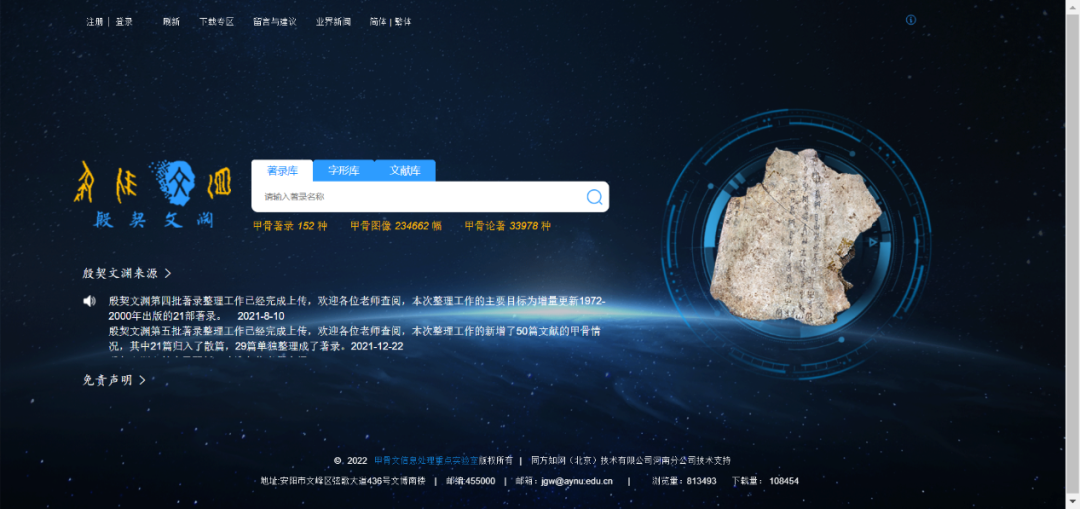
Task: Click 刷新 in the top menu
Action: tap(171, 22)
